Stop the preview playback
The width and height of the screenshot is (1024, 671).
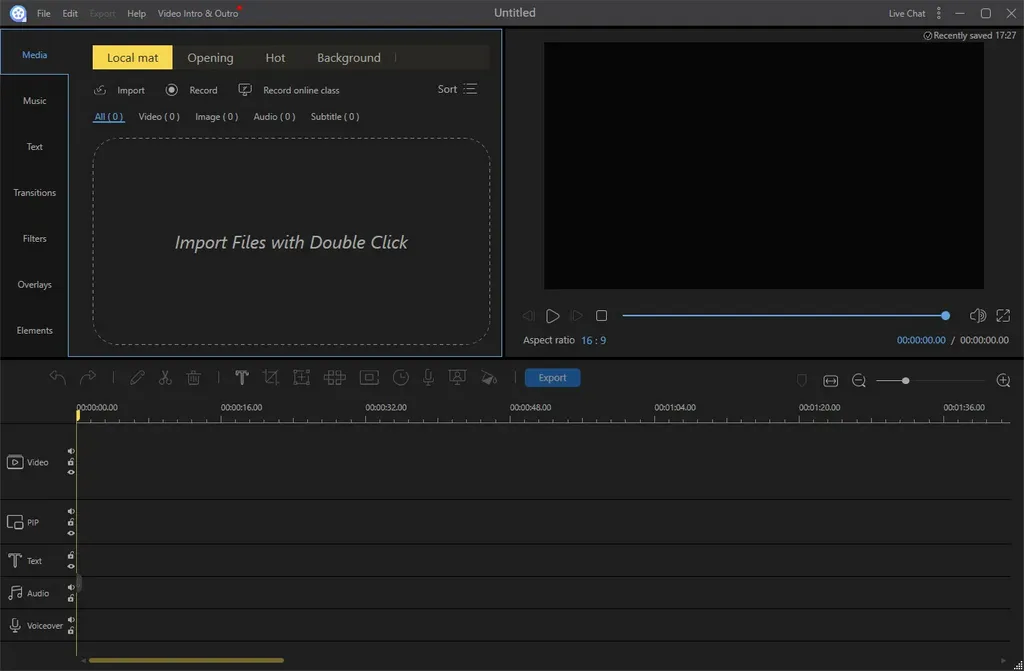coord(601,316)
